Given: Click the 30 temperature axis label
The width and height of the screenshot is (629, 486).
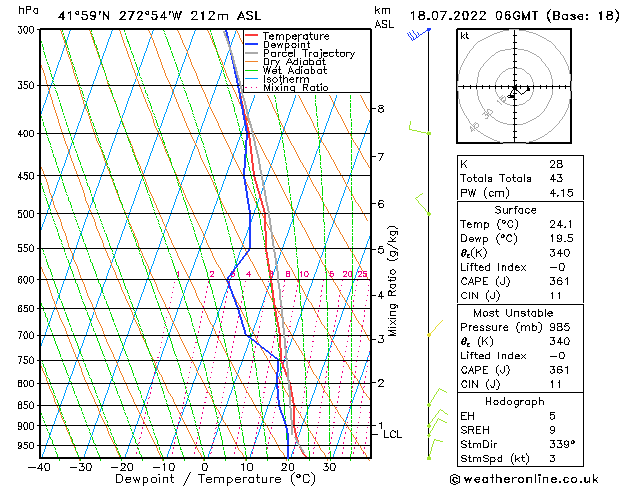Looking at the screenshot, I should (329, 467).
